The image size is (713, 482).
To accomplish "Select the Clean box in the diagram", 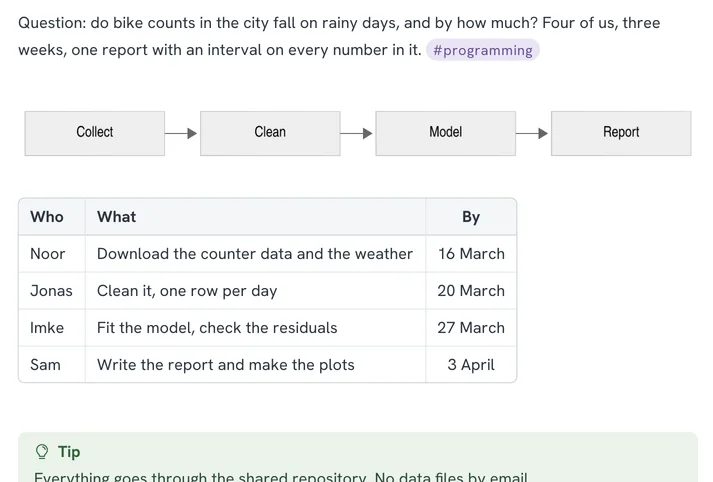I will click(270, 133).
